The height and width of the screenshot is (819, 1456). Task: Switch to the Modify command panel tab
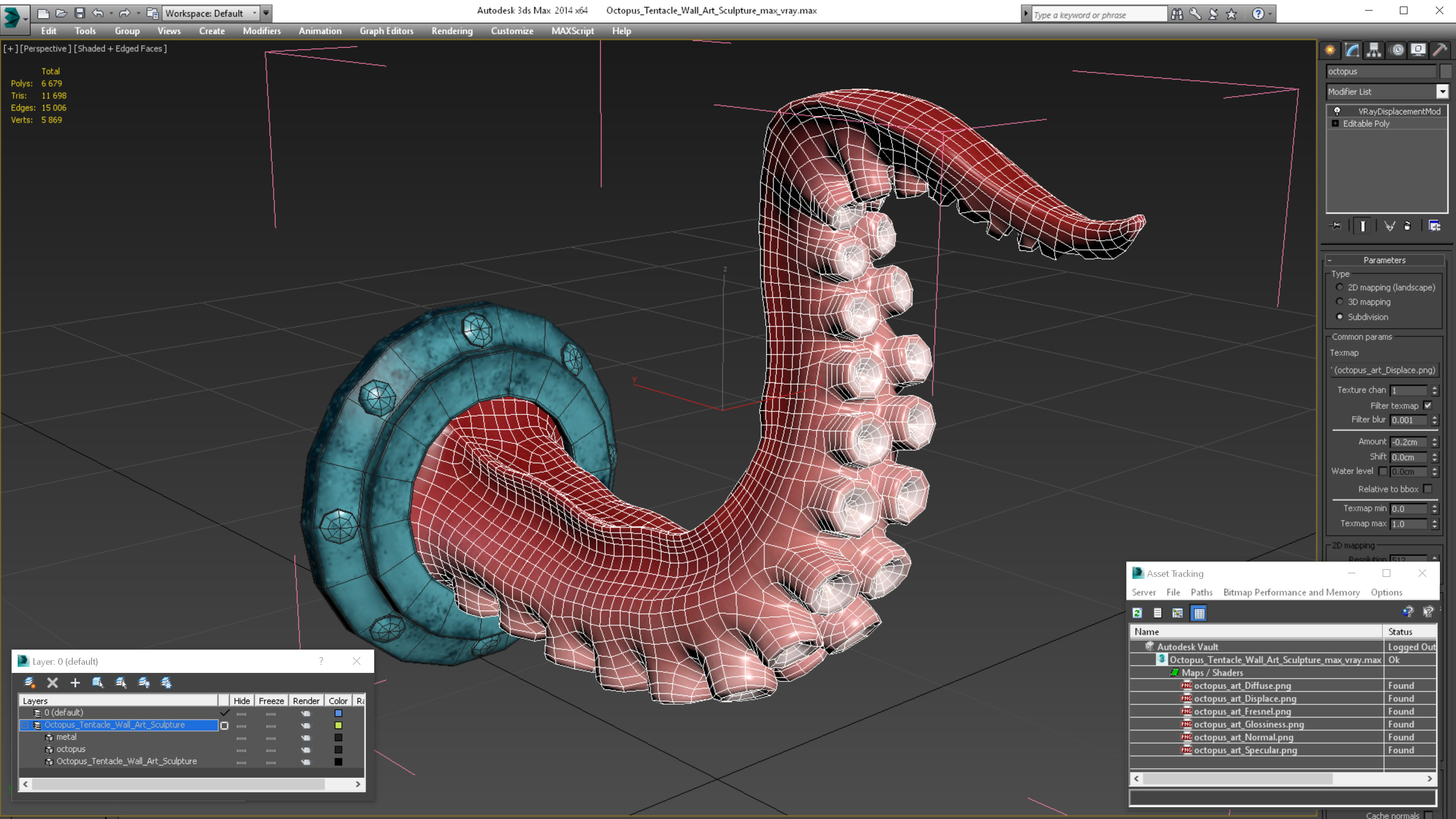(1352, 51)
